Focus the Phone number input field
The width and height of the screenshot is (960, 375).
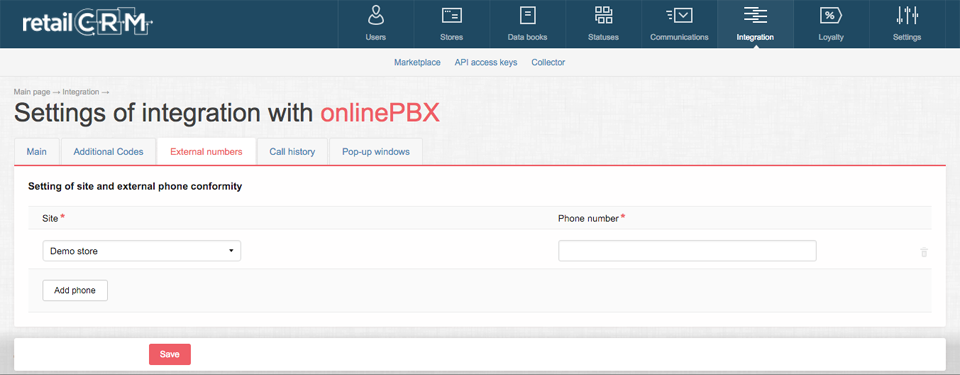[x=687, y=251]
